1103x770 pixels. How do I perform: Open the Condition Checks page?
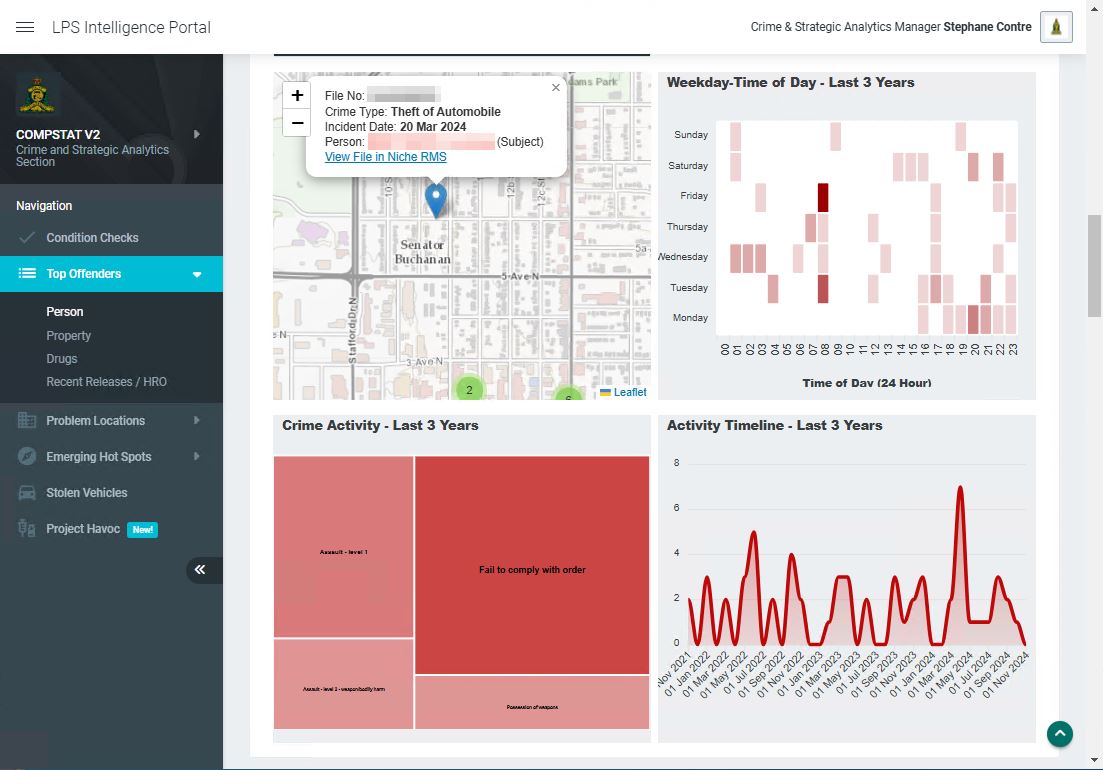coord(92,238)
